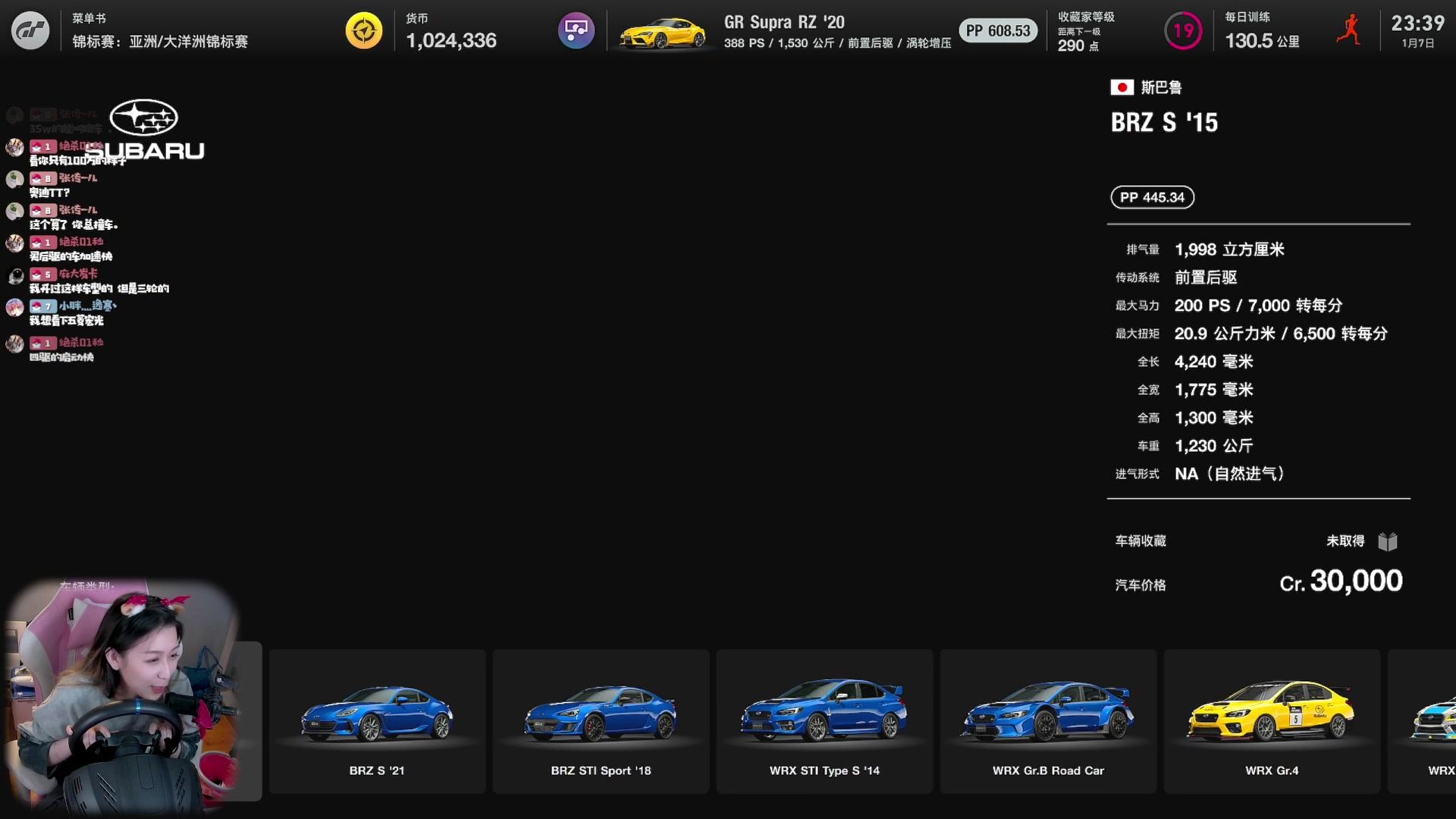Click the width value 1,775

click(x=1213, y=390)
